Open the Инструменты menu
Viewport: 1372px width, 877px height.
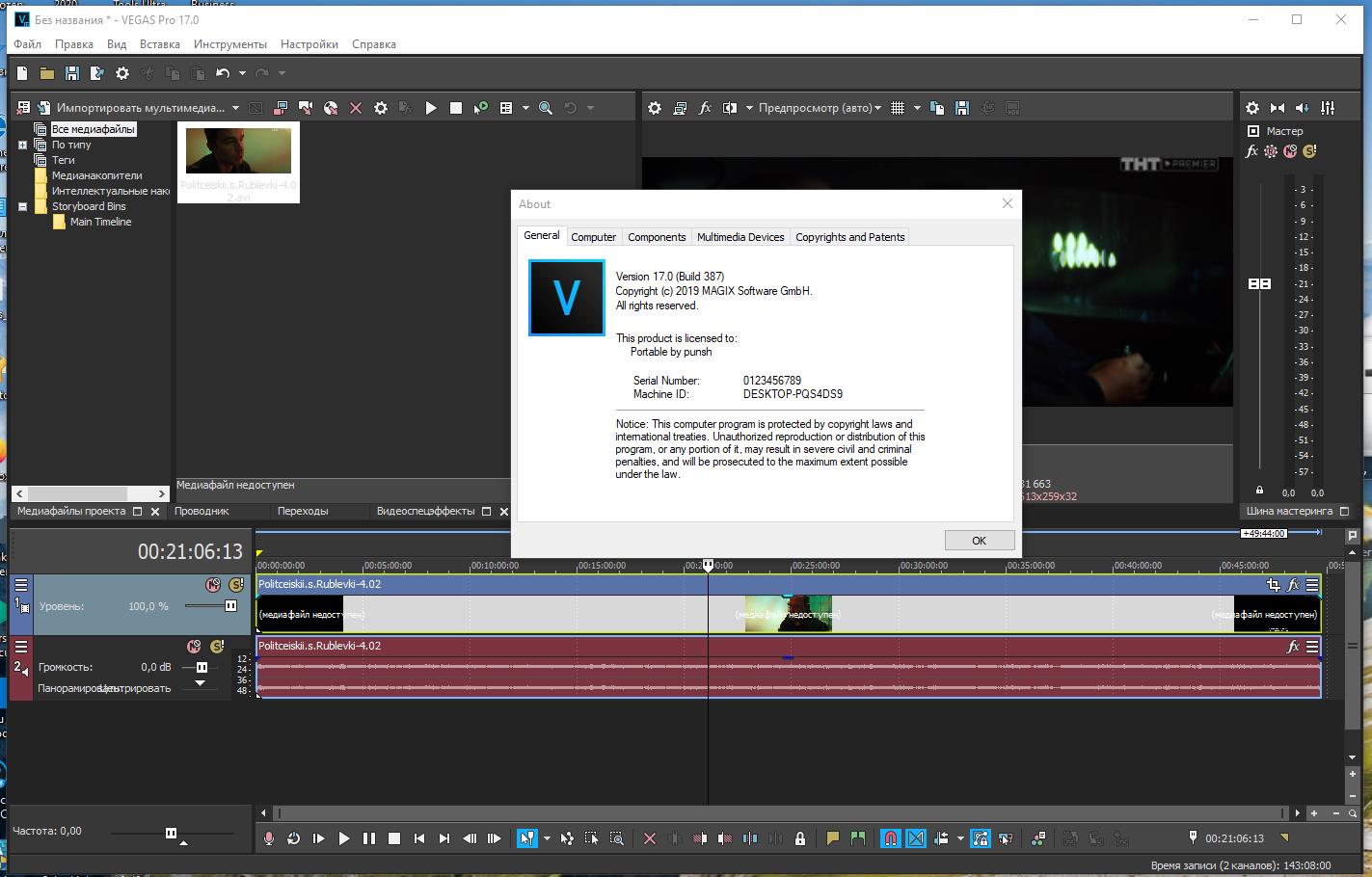click(x=231, y=43)
